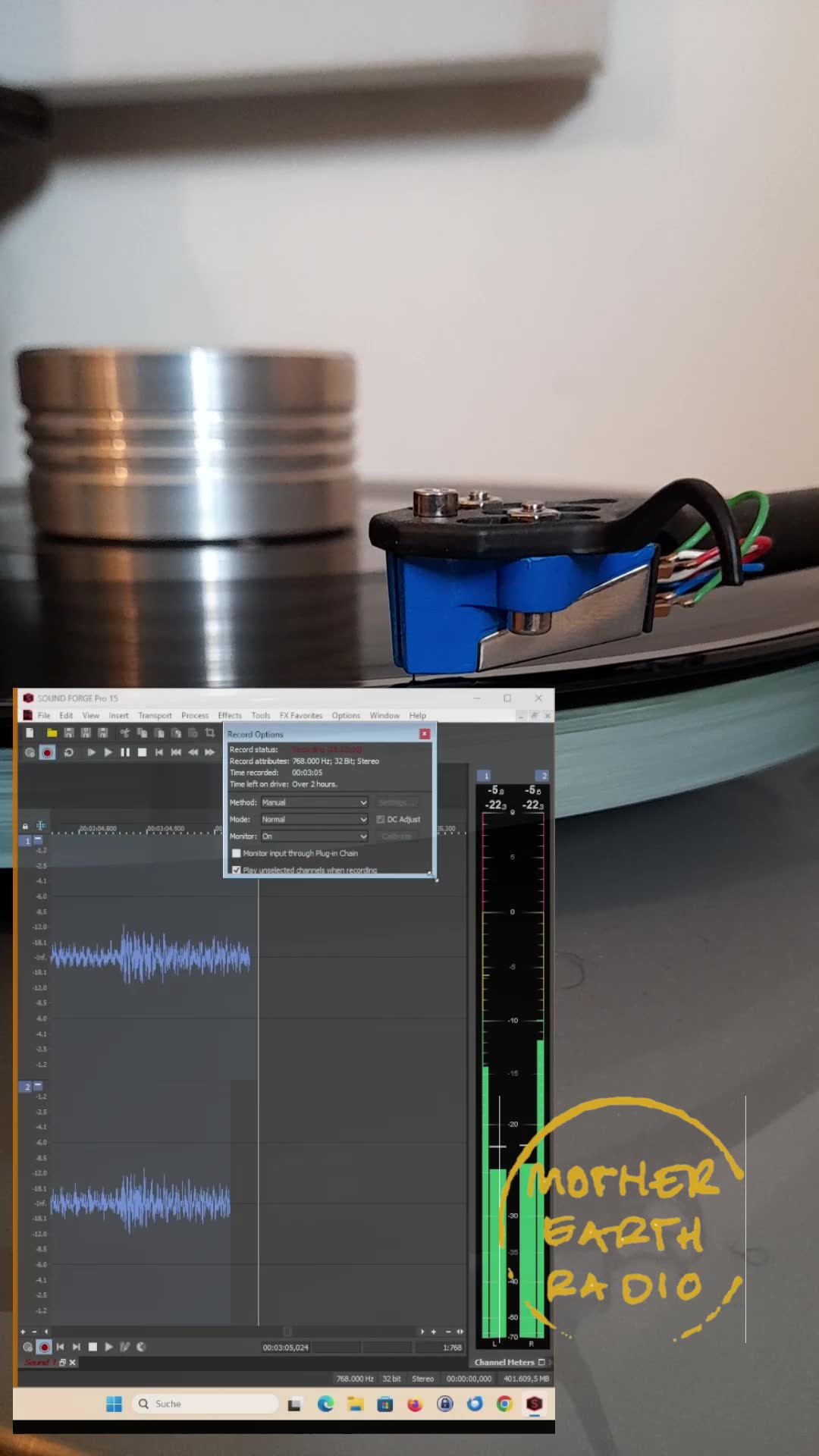Viewport: 819px width, 1456px height.
Task: Click the Stereo channels status field
Action: (422, 1379)
